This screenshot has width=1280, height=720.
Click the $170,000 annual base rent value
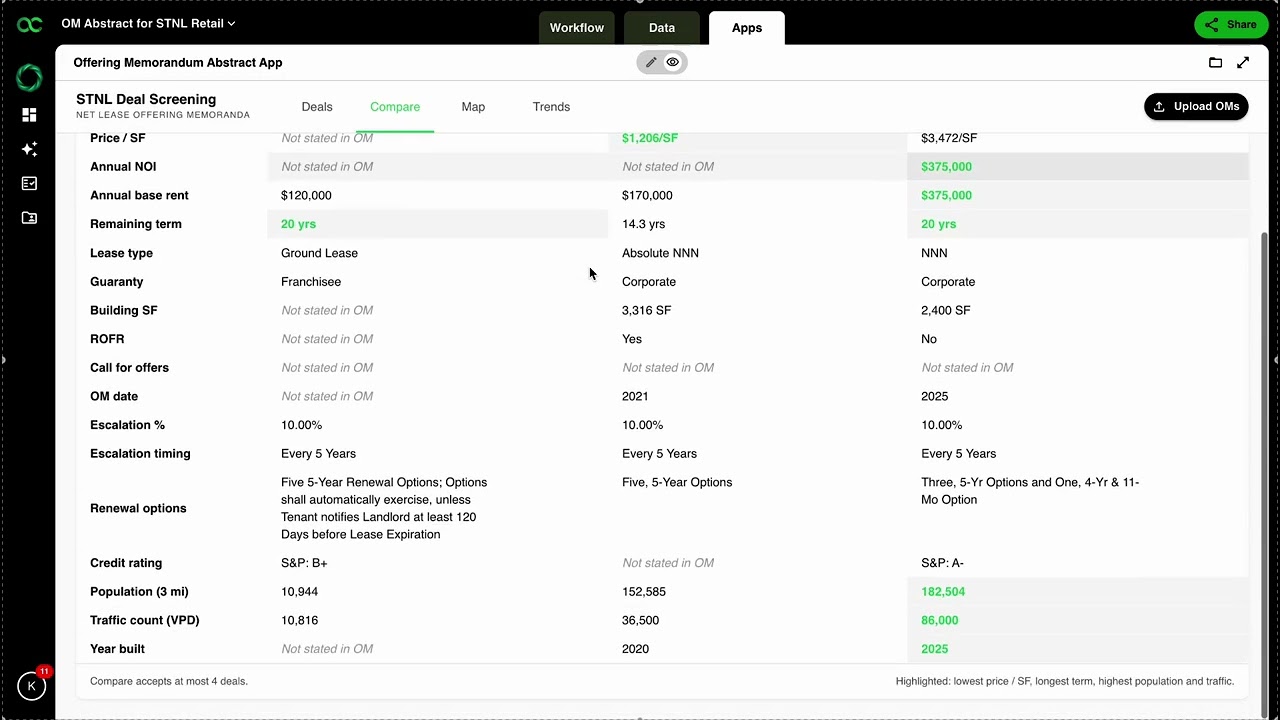(x=647, y=196)
